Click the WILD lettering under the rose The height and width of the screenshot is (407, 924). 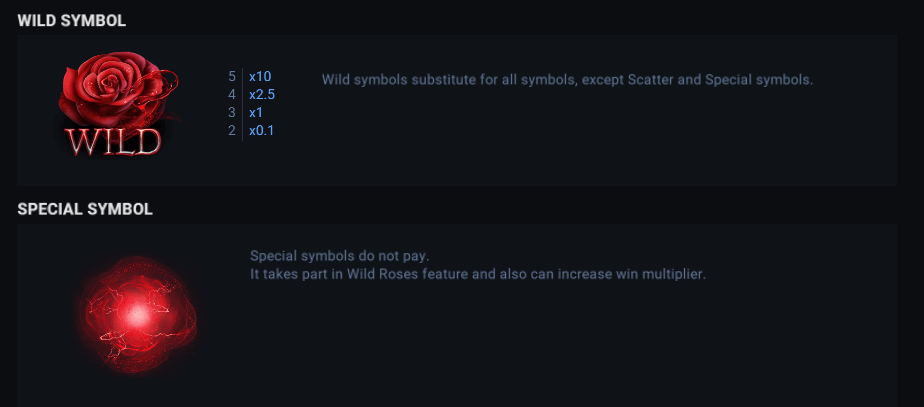click(113, 141)
